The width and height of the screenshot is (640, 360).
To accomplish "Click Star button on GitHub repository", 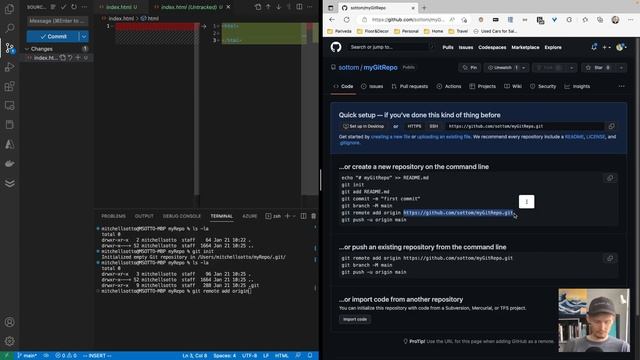I will [x=598, y=68].
